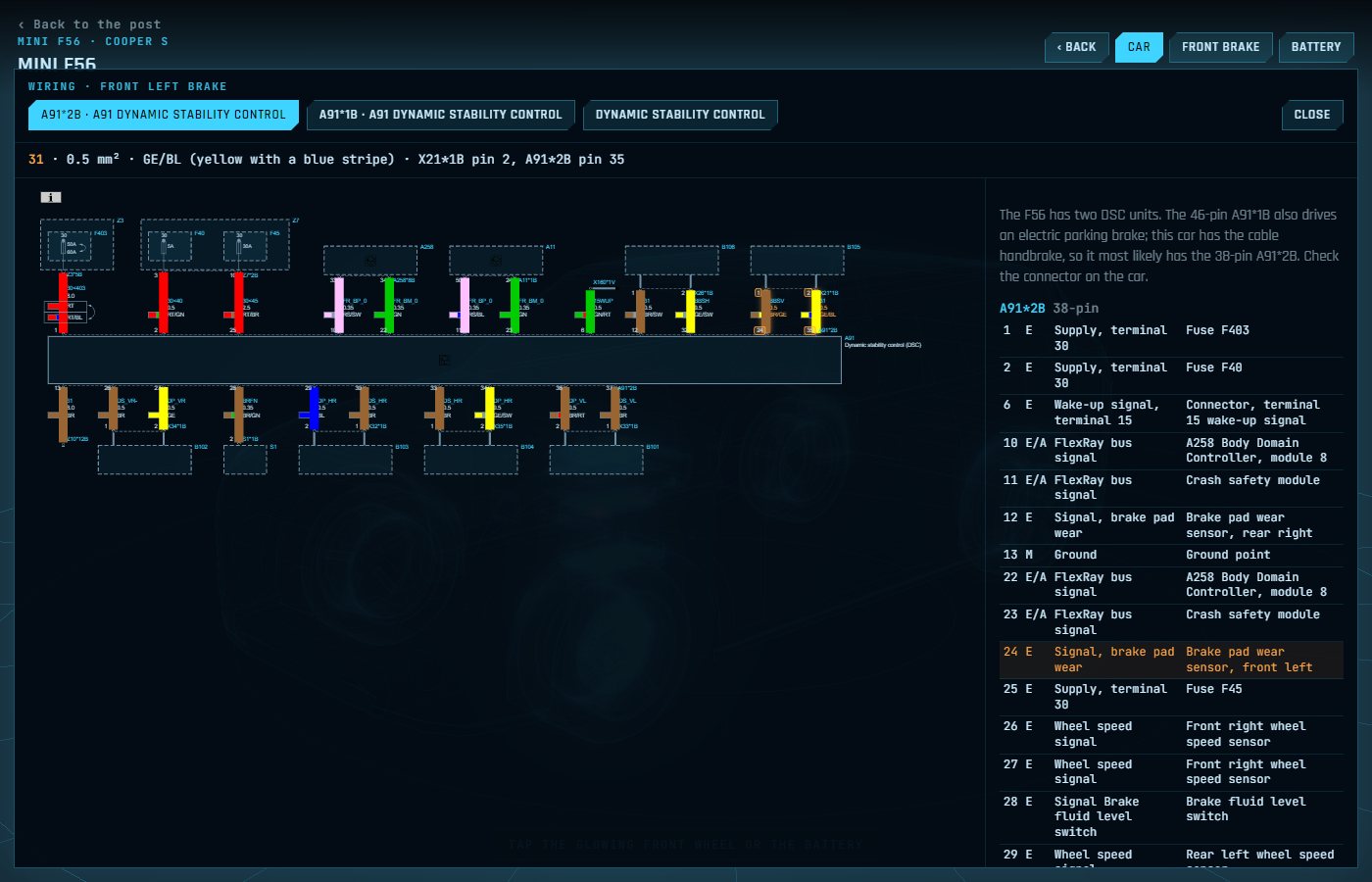Go back with the BACK button
This screenshot has height=882, width=1372.
tap(1077, 47)
